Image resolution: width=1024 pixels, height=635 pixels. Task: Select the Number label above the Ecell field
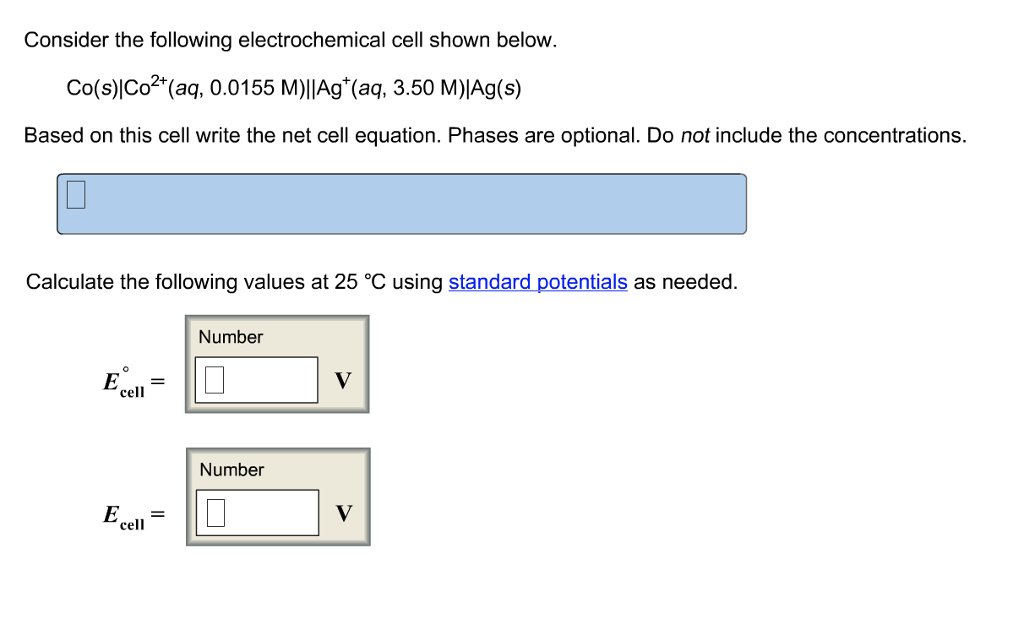point(230,470)
